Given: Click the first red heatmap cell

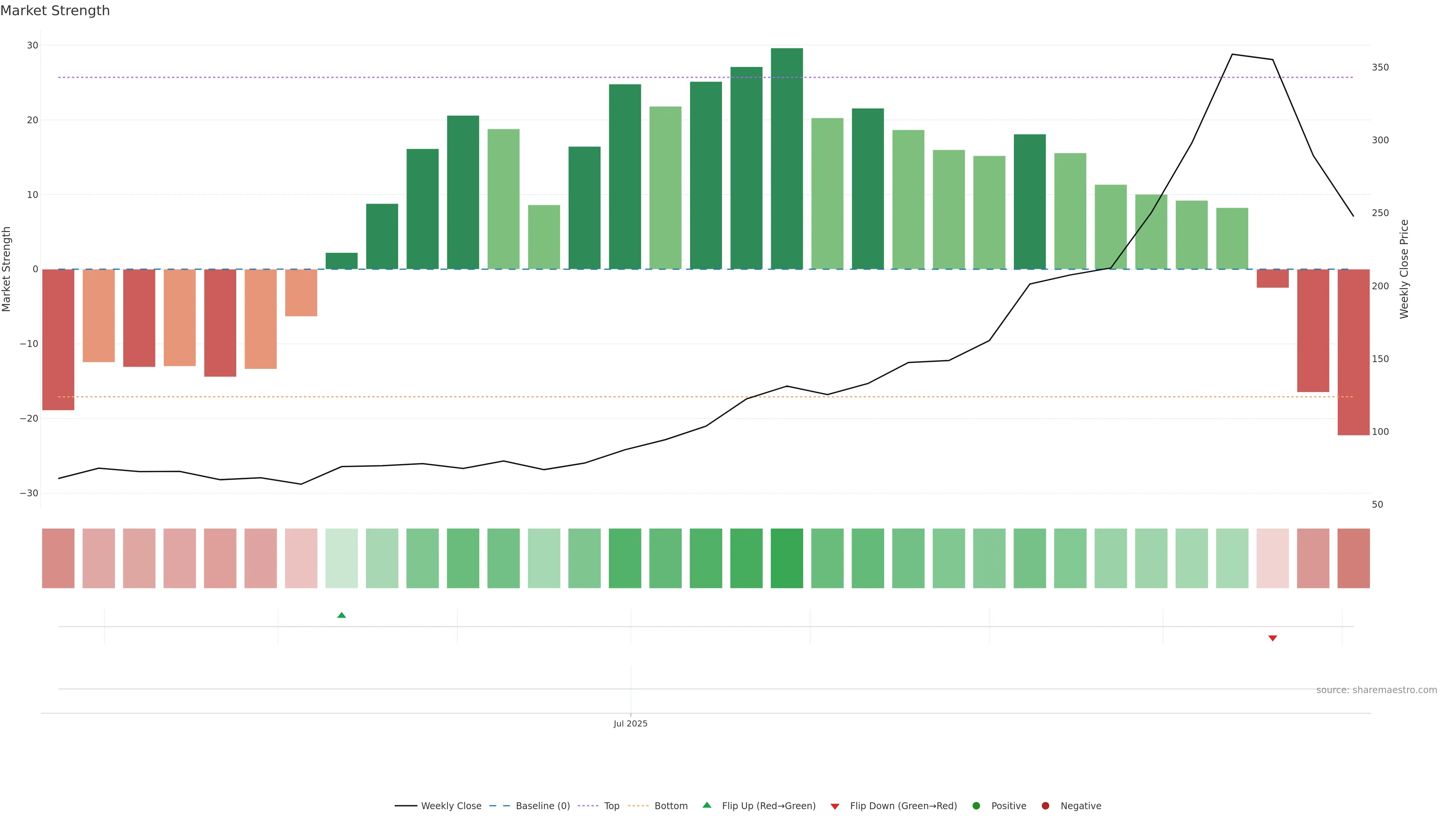Looking at the screenshot, I should tap(58, 558).
